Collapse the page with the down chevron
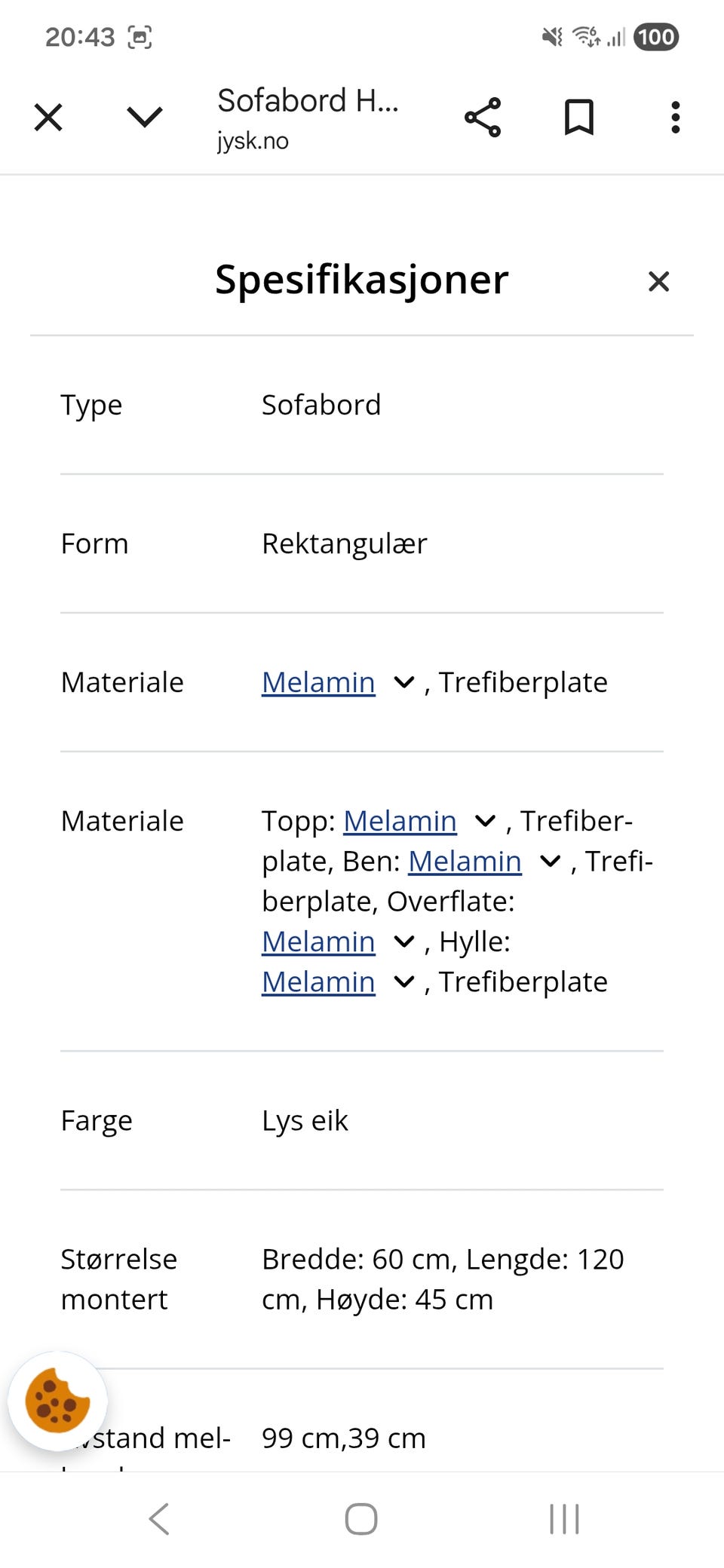This screenshot has height=1568, width=724. 144,118
